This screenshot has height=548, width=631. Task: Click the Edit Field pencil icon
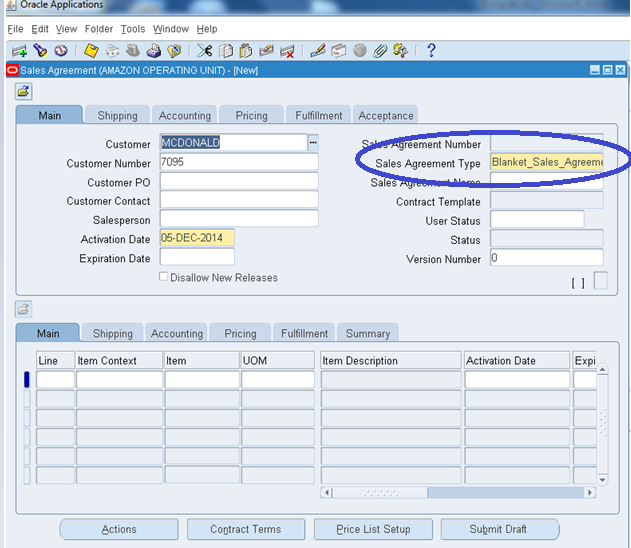pos(318,51)
